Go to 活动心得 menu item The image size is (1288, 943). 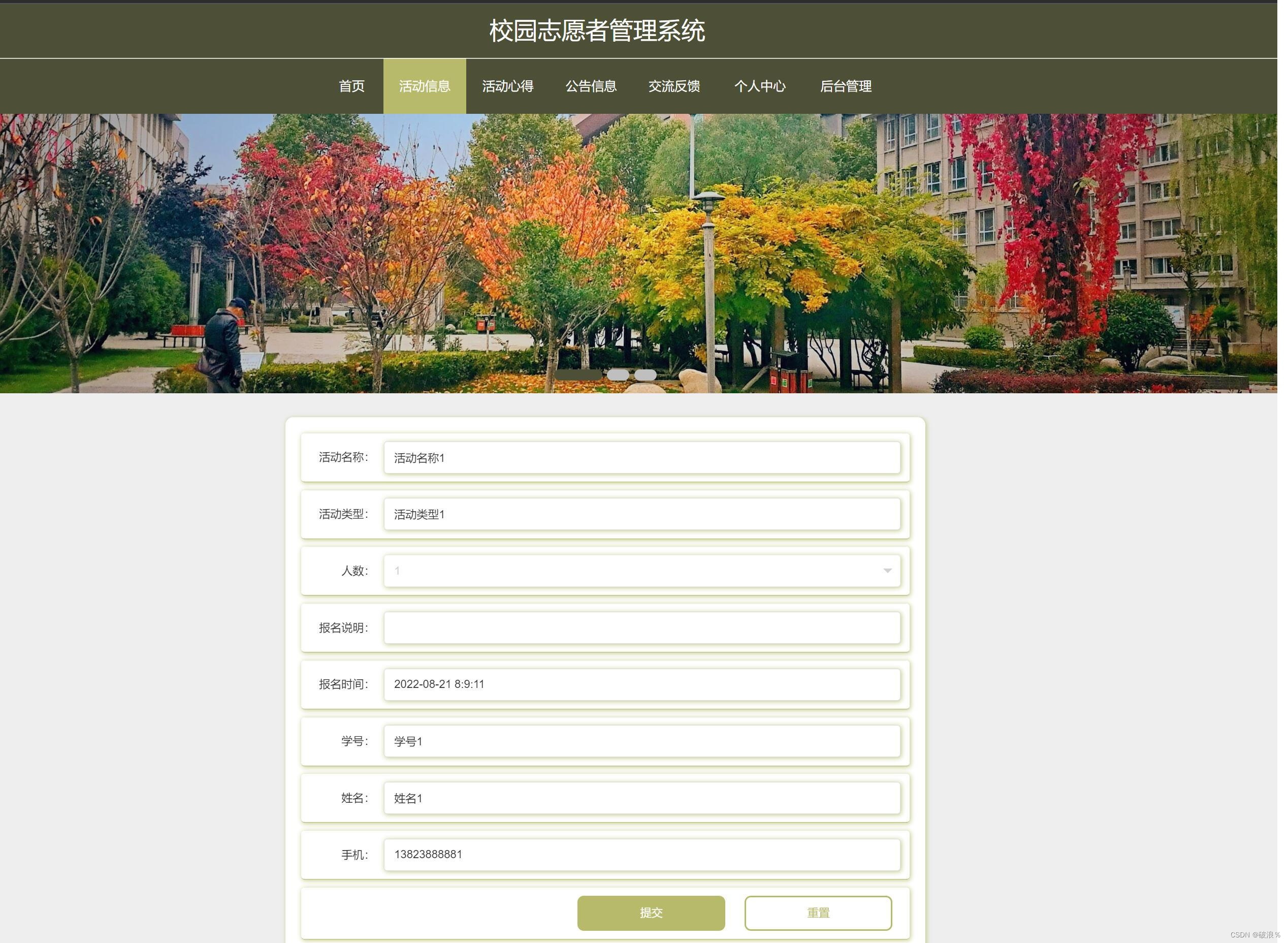click(x=507, y=86)
